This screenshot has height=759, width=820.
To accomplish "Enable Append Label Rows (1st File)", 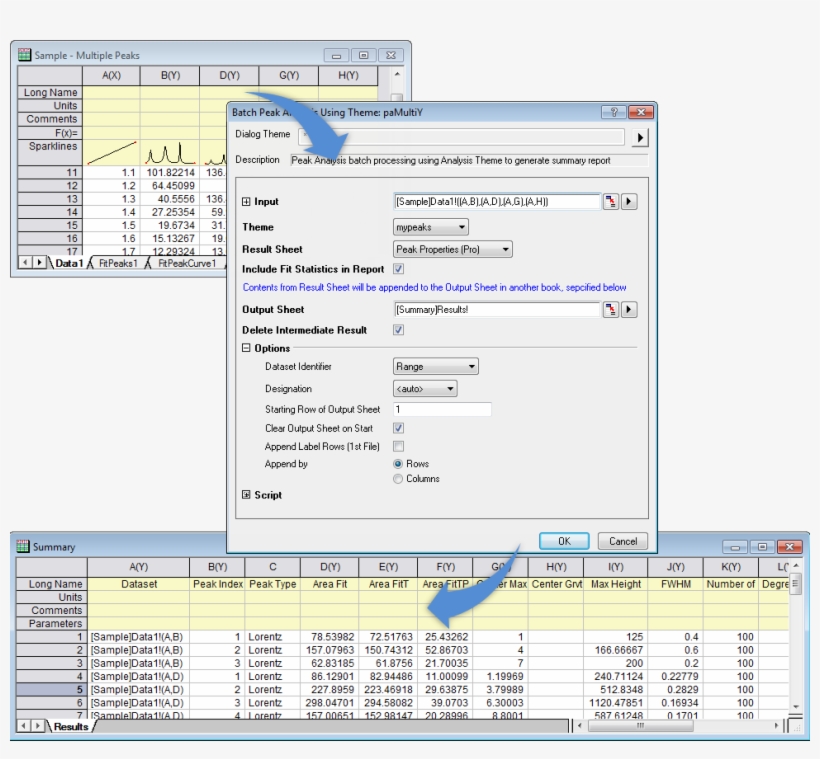I will 399,446.
